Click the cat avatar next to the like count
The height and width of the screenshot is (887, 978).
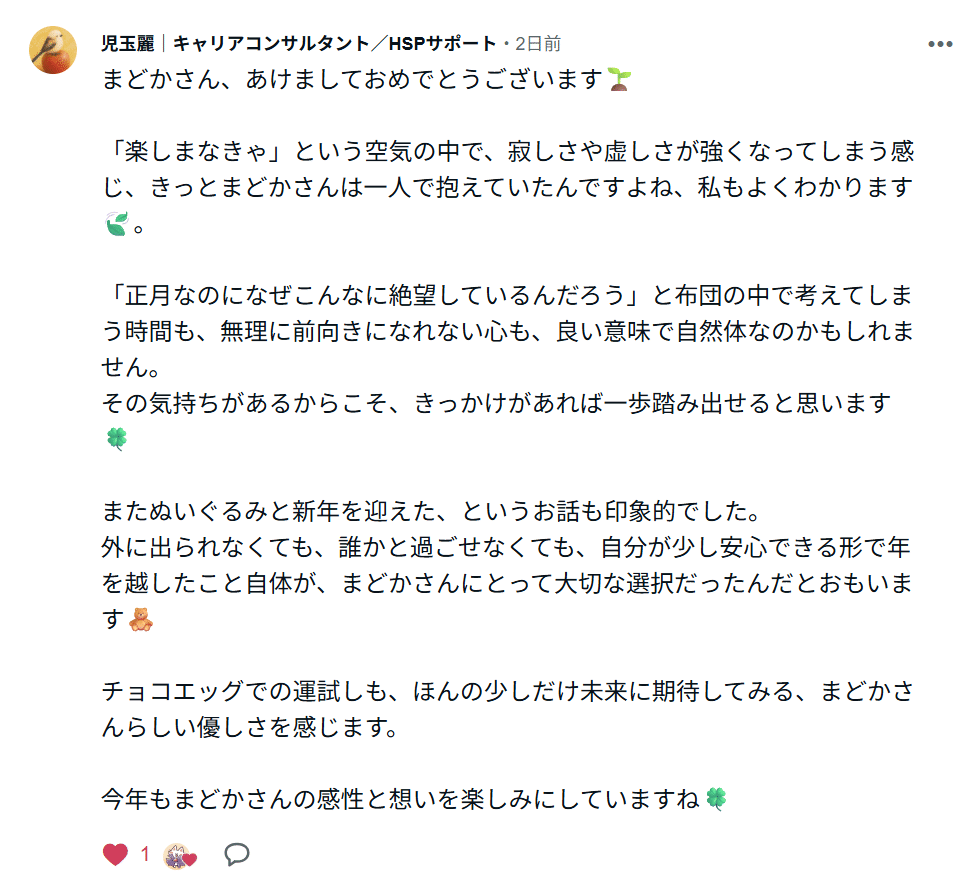(175, 856)
